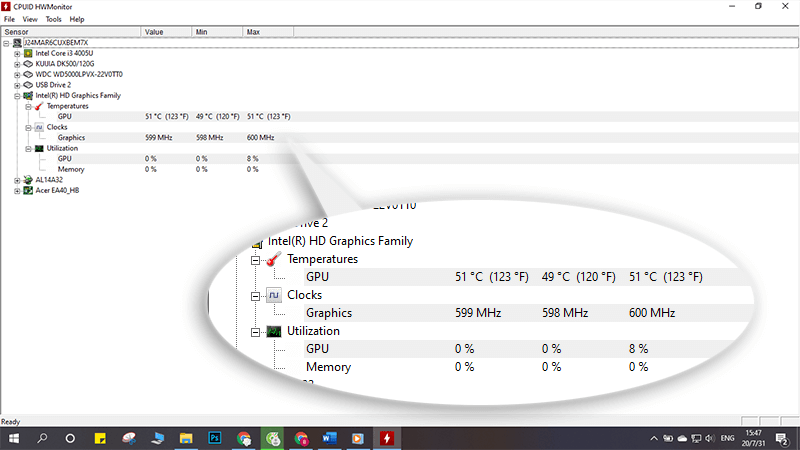
Task: Expand the USB Drive 2 node
Action: click(17, 85)
